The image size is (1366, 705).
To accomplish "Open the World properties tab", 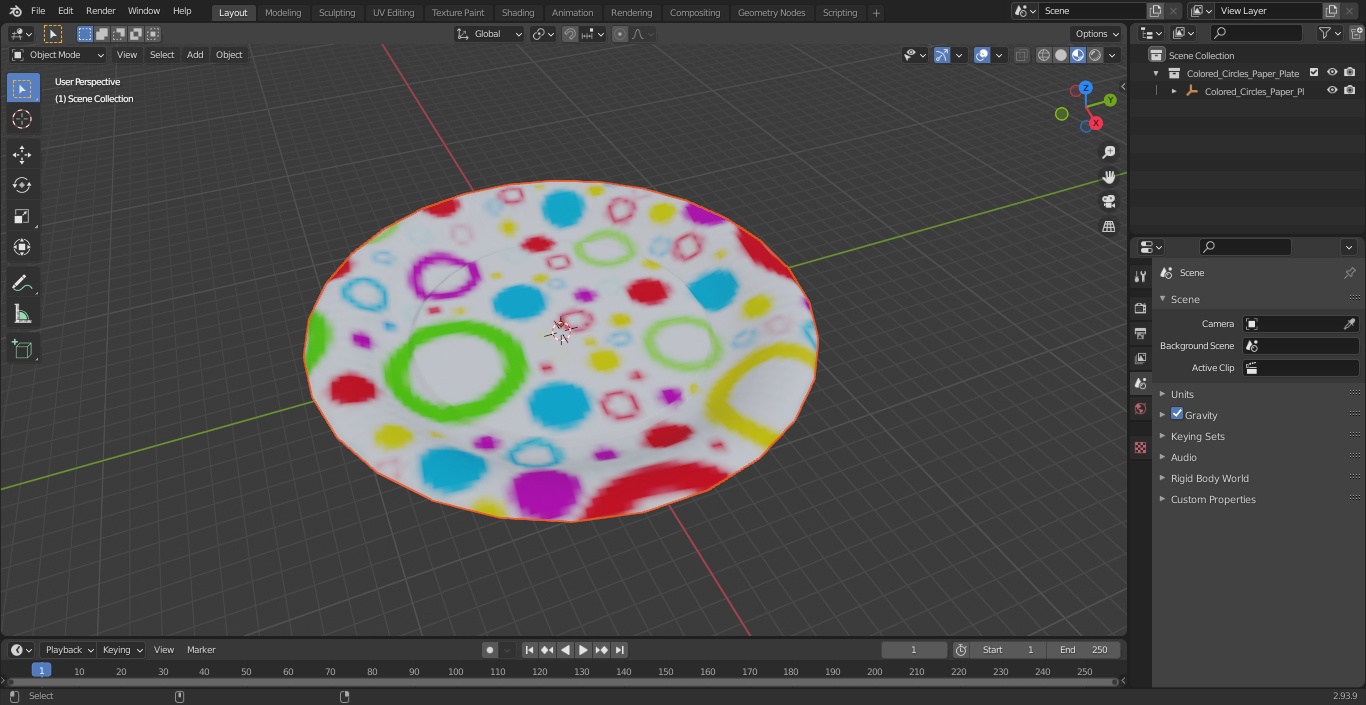I will (1140, 408).
